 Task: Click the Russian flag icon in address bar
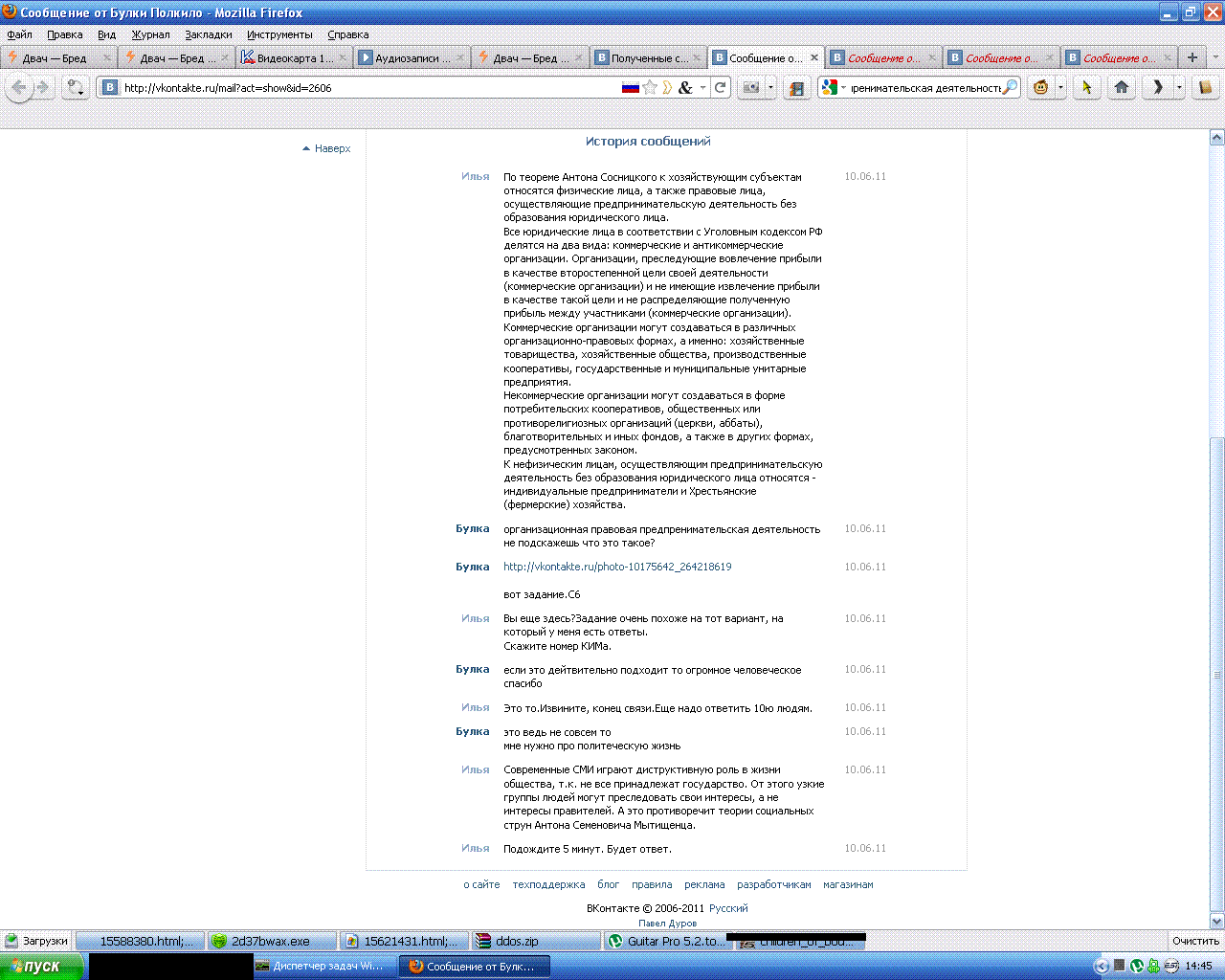pos(630,87)
